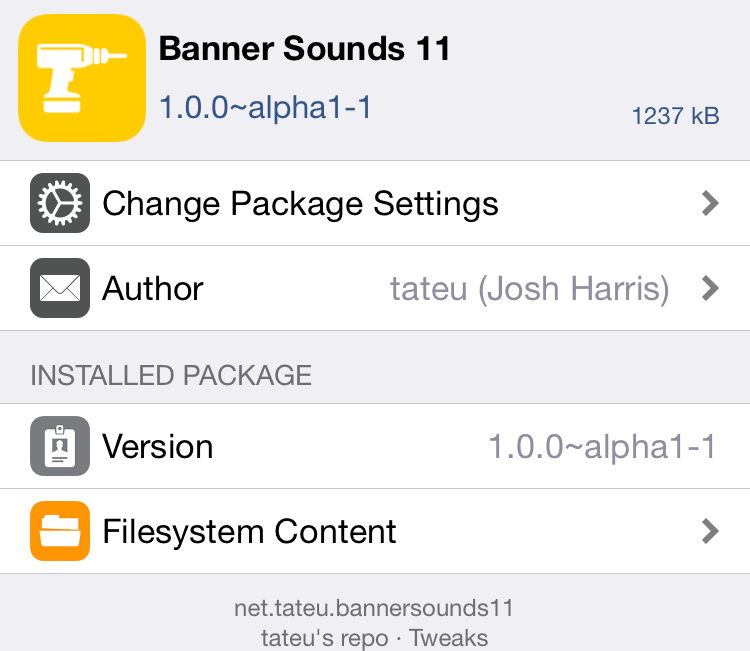Tap the blue version text under title

click(266, 108)
